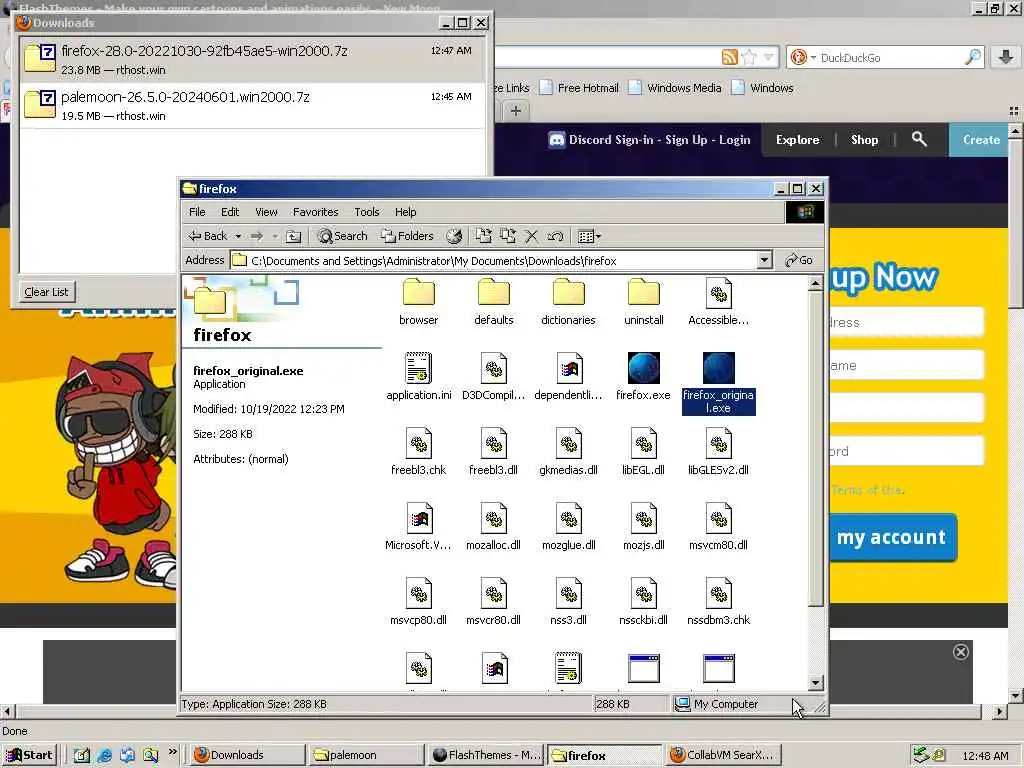Select the uninstall folder
This screenshot has width=1024, height=768.
[x=643, y=302]
